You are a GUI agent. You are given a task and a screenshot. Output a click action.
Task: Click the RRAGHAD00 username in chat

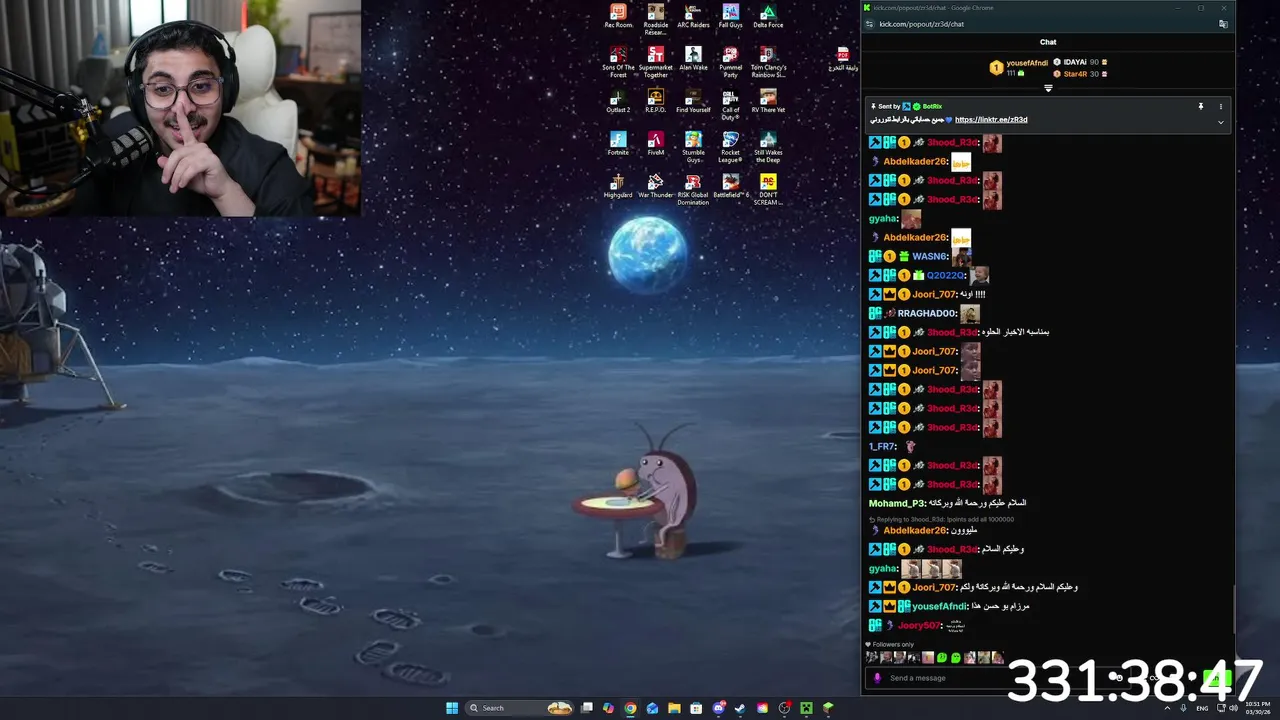pyautogui.click(x=925, y=313)
